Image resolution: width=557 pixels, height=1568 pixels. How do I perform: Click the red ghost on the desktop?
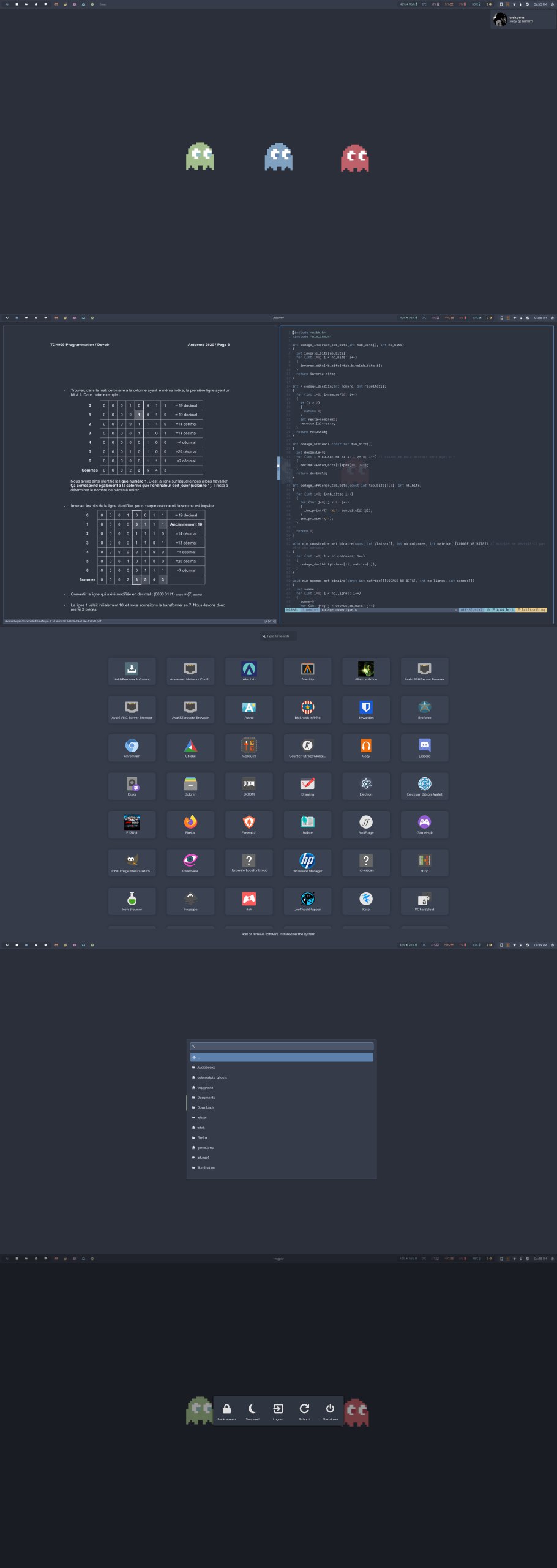[x=355, y=158]
